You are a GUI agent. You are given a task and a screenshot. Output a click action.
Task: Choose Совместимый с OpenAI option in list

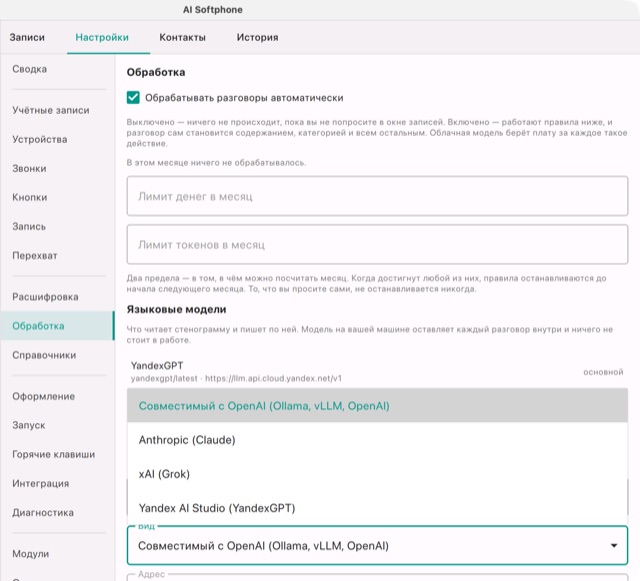(377, 405)
